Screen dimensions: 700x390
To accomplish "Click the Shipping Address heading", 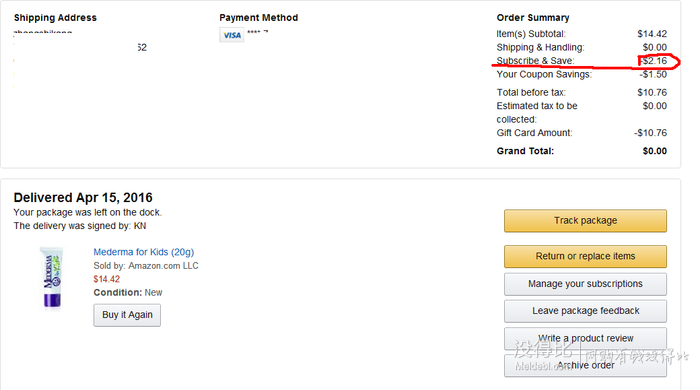I will click(x=55, y=18).
